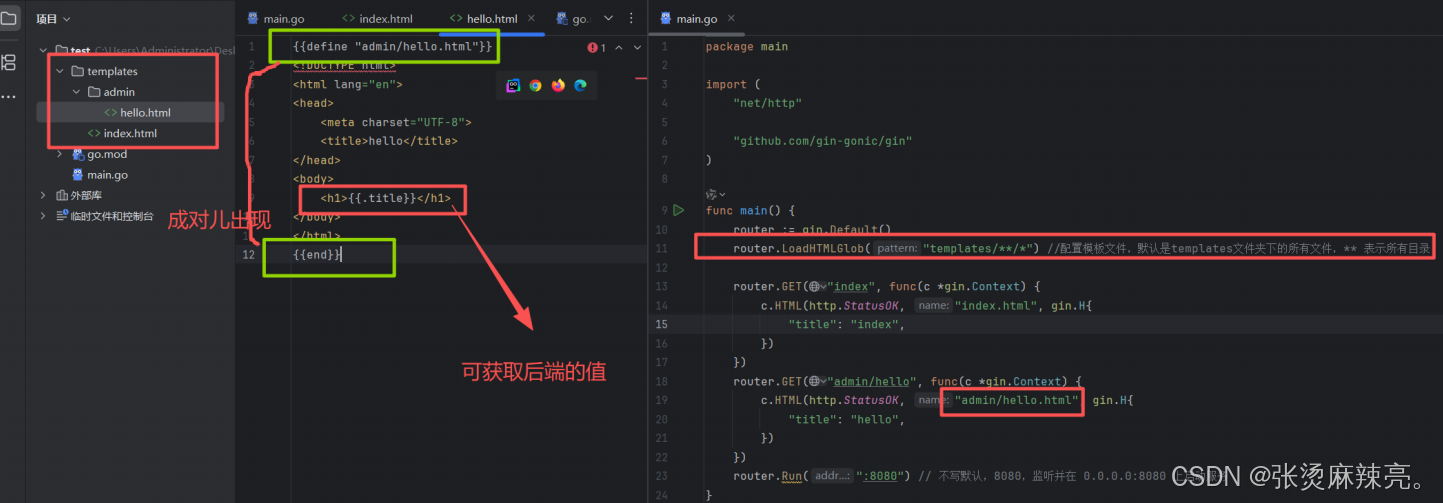Collapse the test project root chevron
This screenshot has width=1443, height=503.
click(43, 51)
